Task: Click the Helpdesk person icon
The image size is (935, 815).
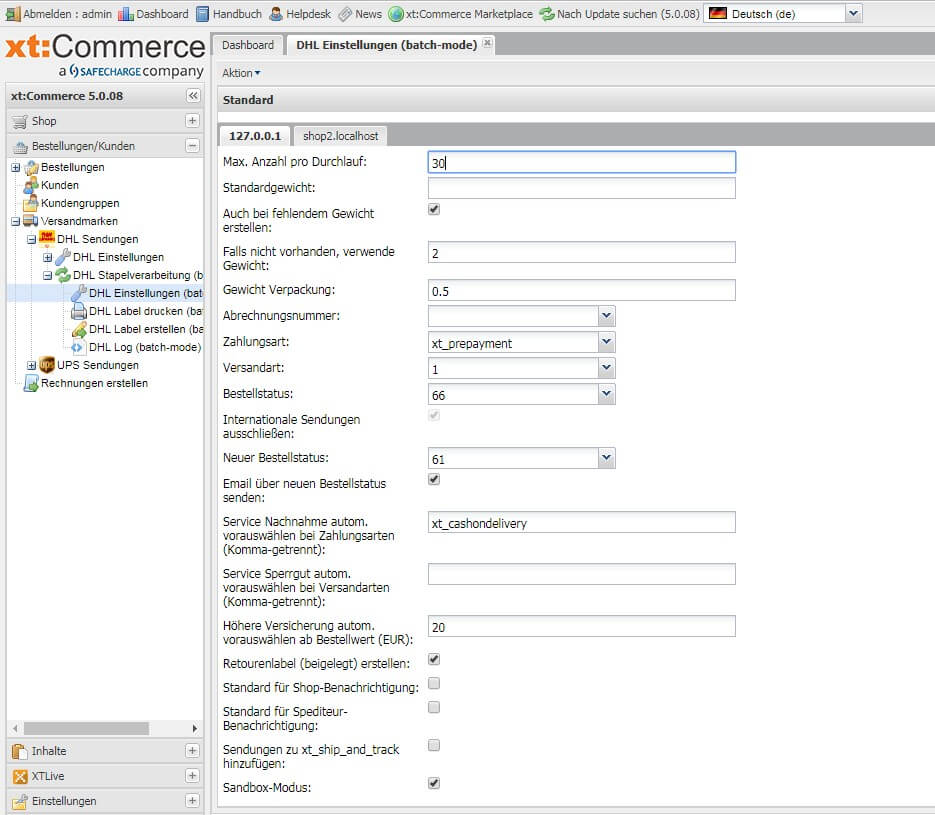Action: (275, 14)
